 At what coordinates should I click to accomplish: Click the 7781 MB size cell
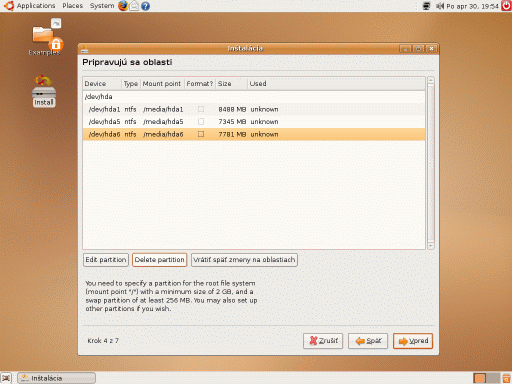[x=232, y=134]
